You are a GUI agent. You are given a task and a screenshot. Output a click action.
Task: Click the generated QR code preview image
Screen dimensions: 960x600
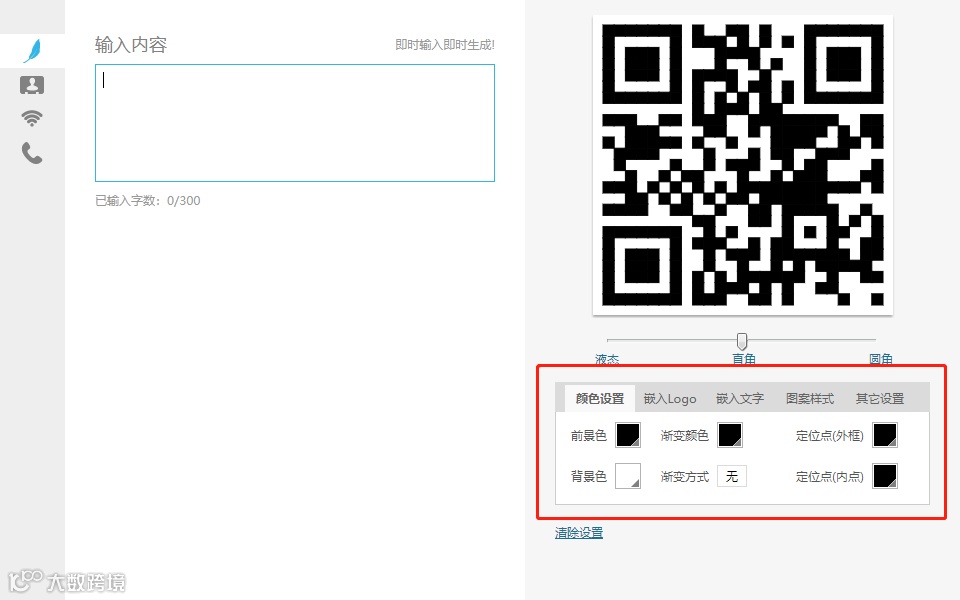tap(743, 165)
